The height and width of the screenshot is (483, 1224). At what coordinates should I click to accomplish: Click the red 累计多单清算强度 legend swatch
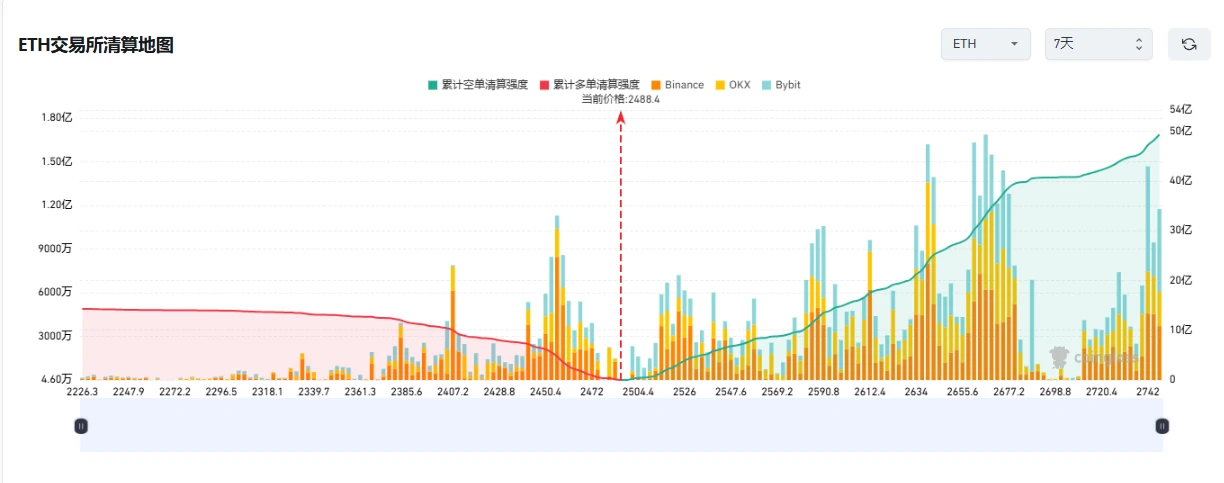[x=544, y=85]
